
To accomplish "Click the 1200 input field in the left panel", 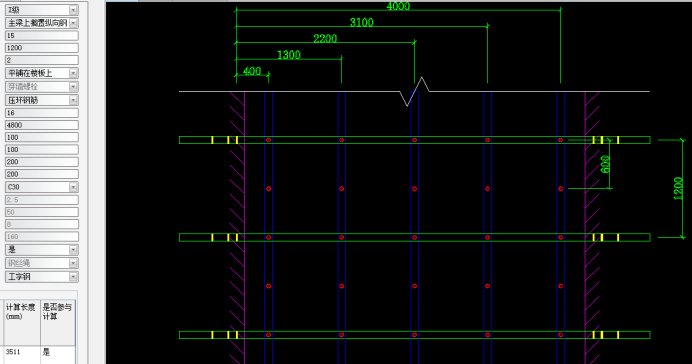I will coord(42,48).
